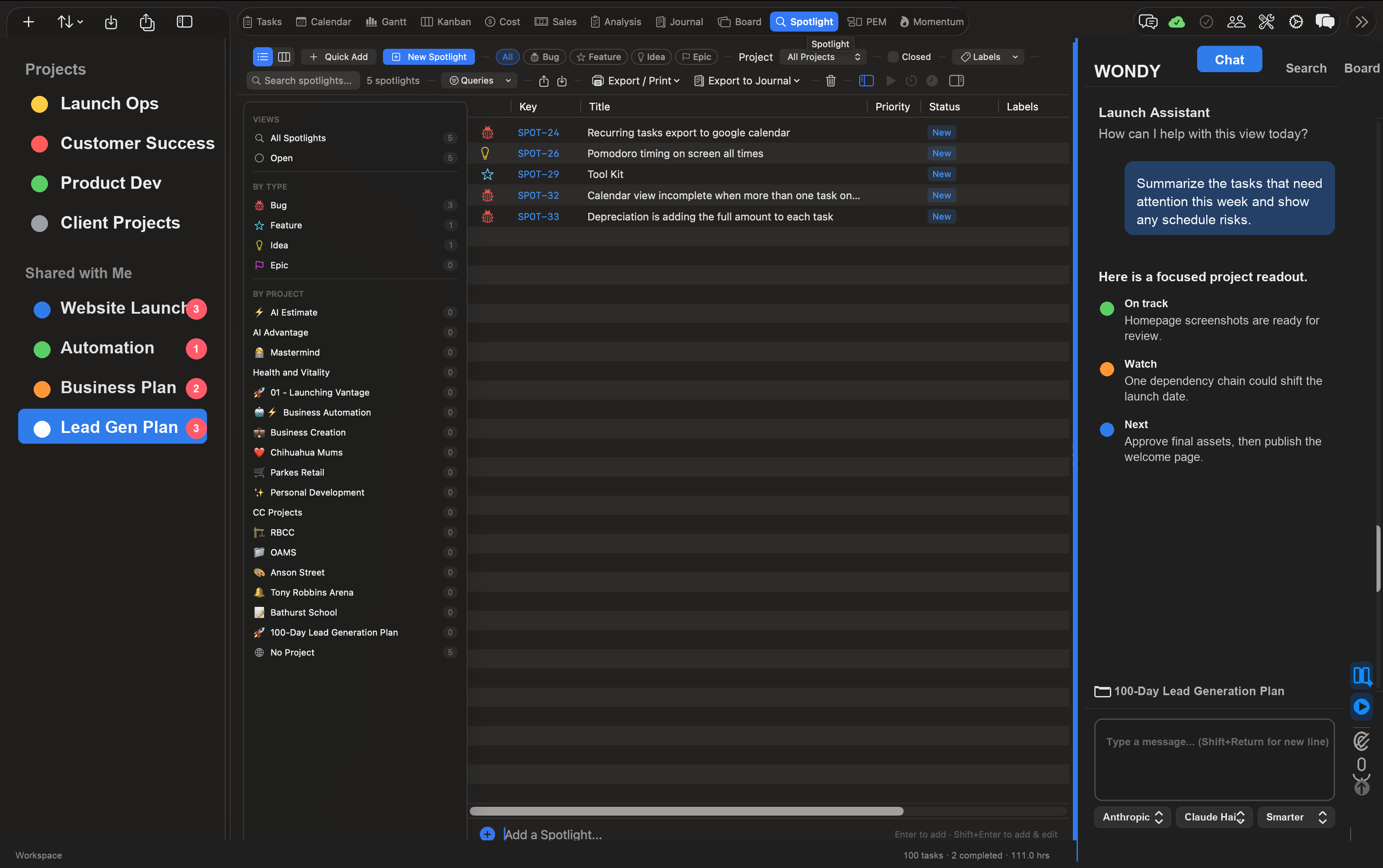Toggle the Closed checkbox
This screenshot has height=868, width=1383.
893,57
